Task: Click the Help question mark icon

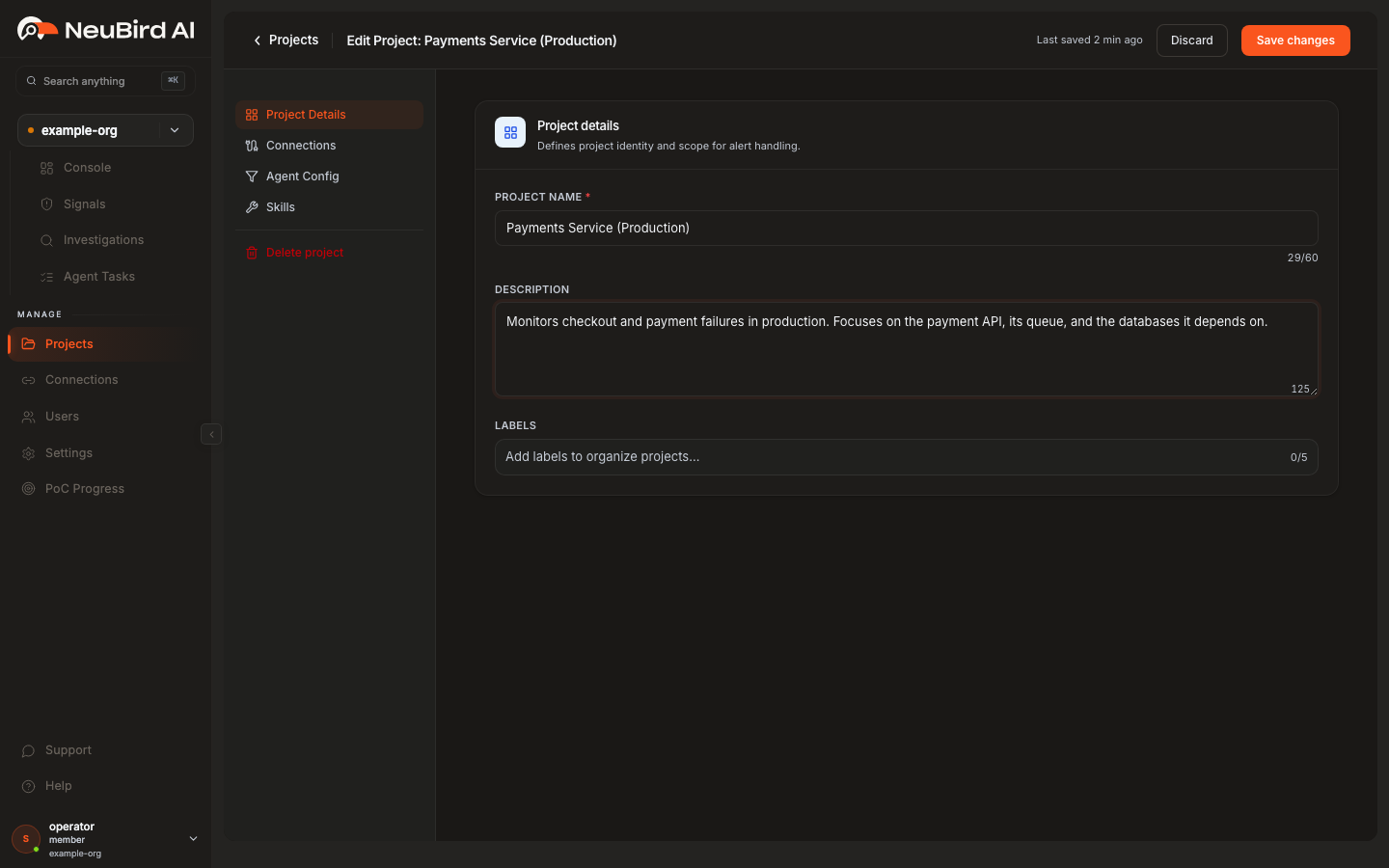Action: [x=28, y=786]
